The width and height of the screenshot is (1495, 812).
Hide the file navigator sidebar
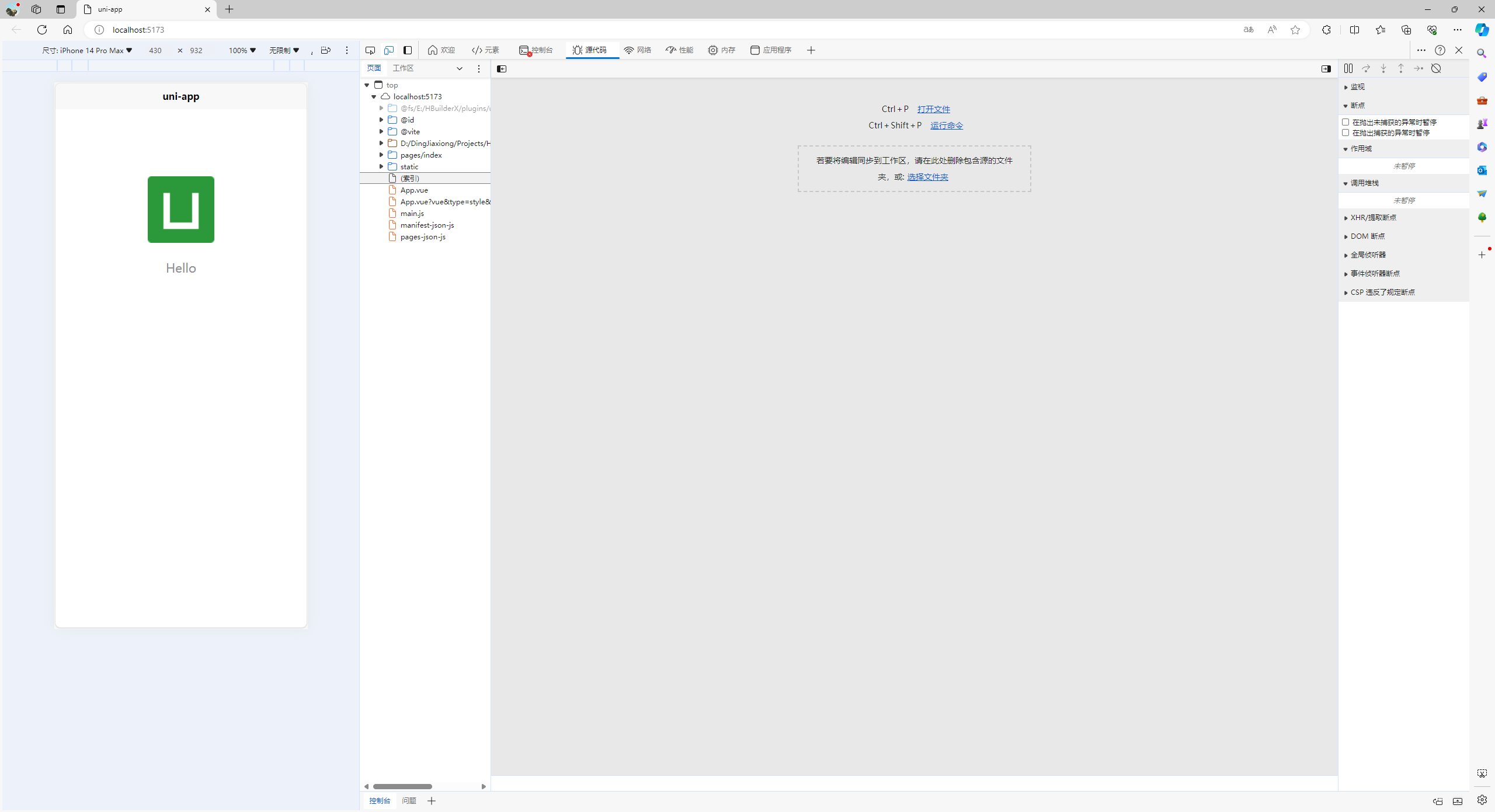point(502,69)
